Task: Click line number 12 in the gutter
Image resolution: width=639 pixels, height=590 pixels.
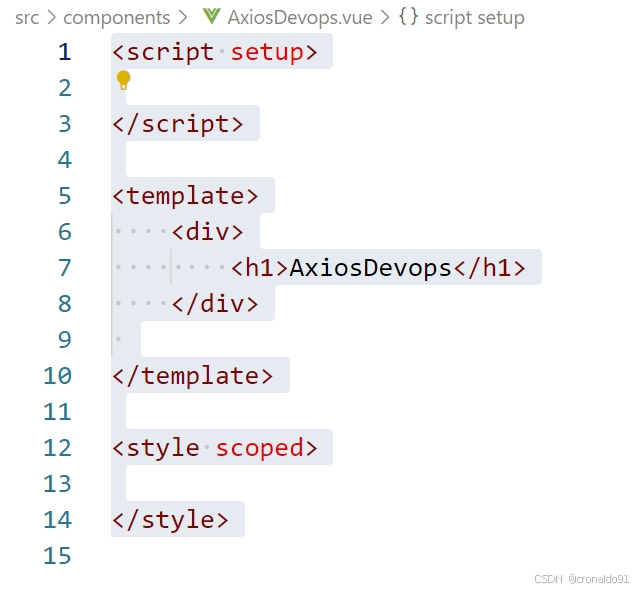Action: [x=57, y=447]
